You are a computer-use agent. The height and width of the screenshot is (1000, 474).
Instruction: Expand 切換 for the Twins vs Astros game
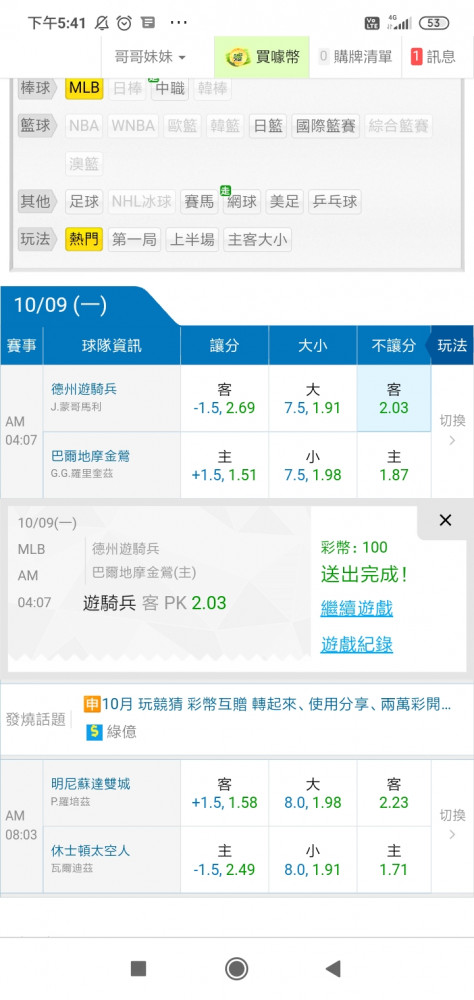pos(452,826)
